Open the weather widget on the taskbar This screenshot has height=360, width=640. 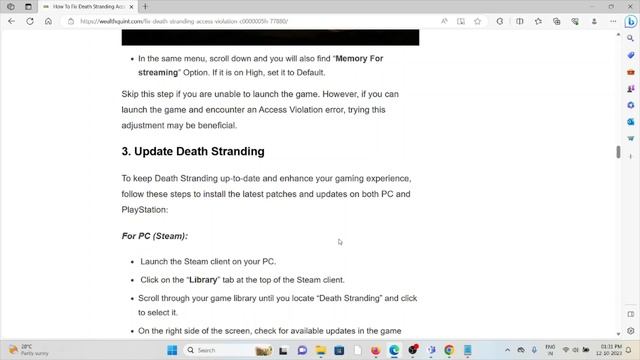29,350
